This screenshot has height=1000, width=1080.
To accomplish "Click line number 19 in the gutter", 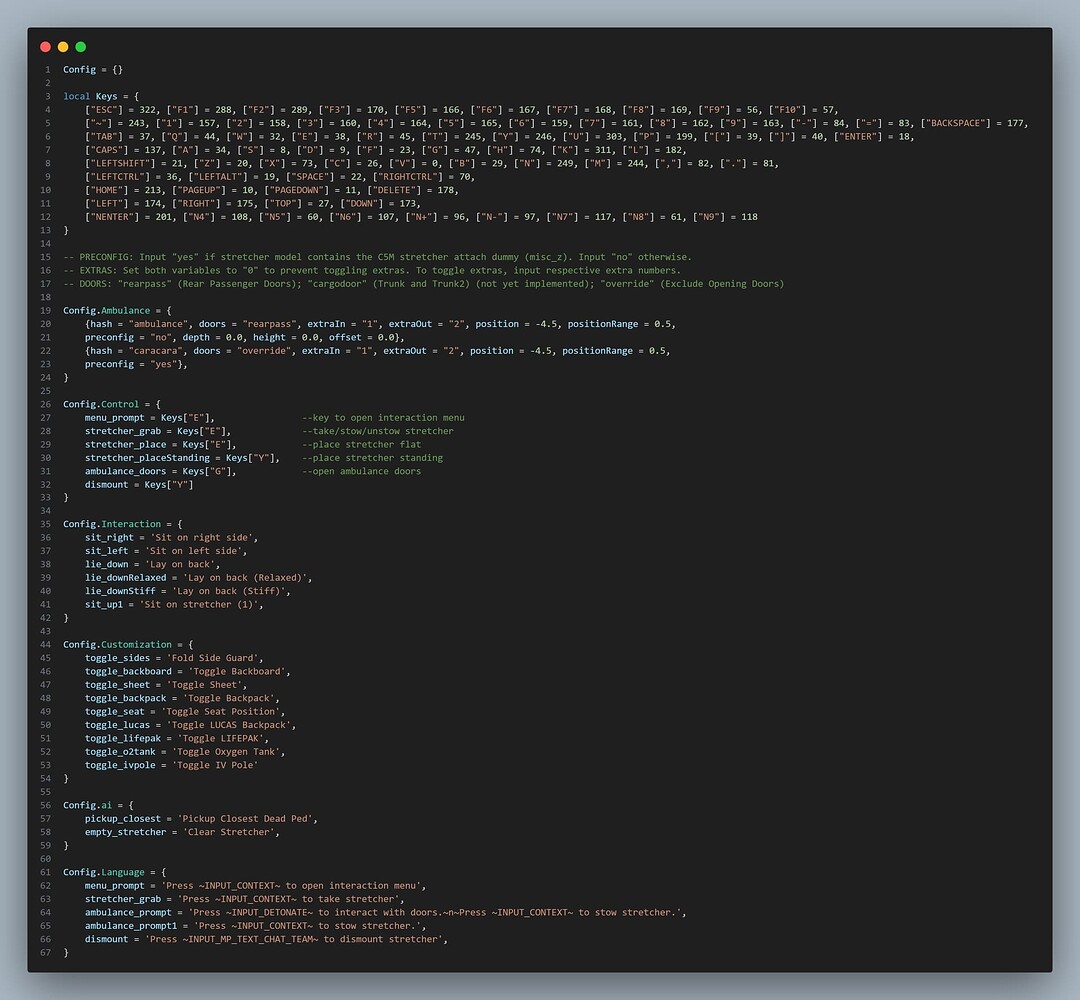I will pyautogui.click(x=44, y=310).
